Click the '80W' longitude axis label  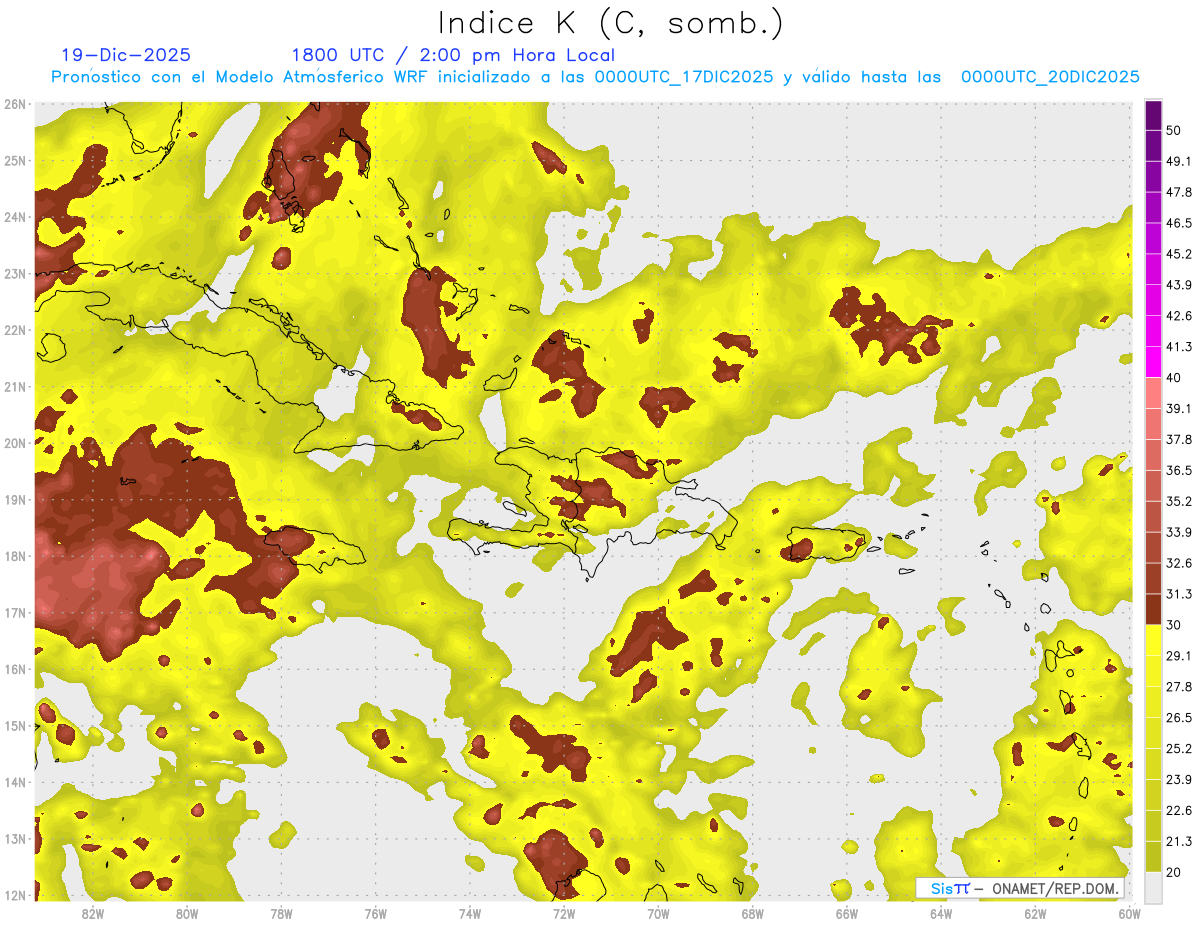(x=186, y=914)
